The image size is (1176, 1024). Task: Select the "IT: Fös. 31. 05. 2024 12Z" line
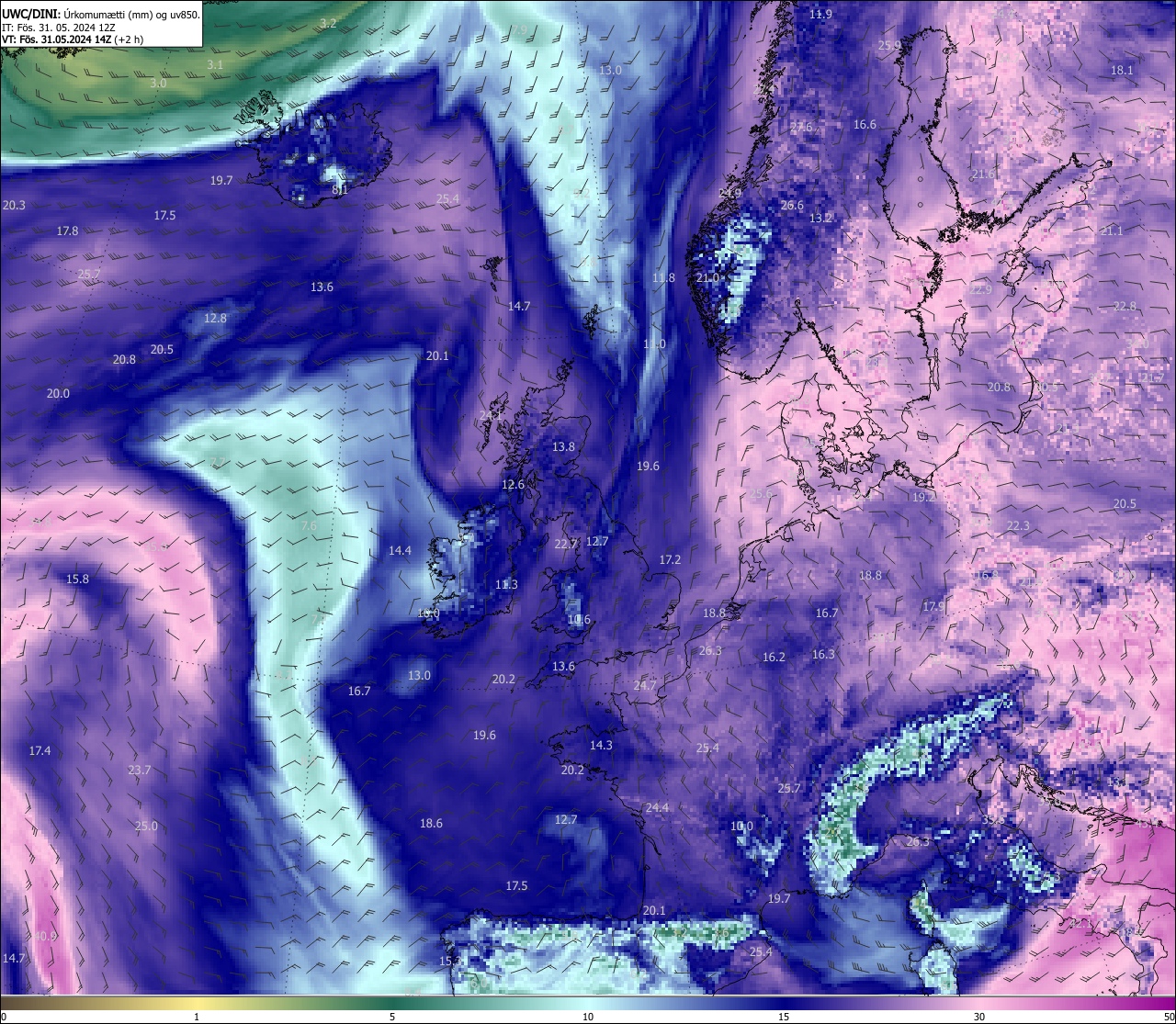point(59,28)
